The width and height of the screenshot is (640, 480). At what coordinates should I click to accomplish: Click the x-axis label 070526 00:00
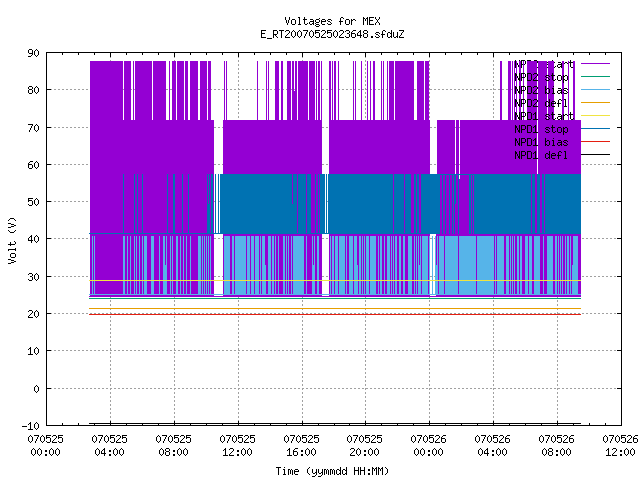pyautogui.click(x=429, y=446)
